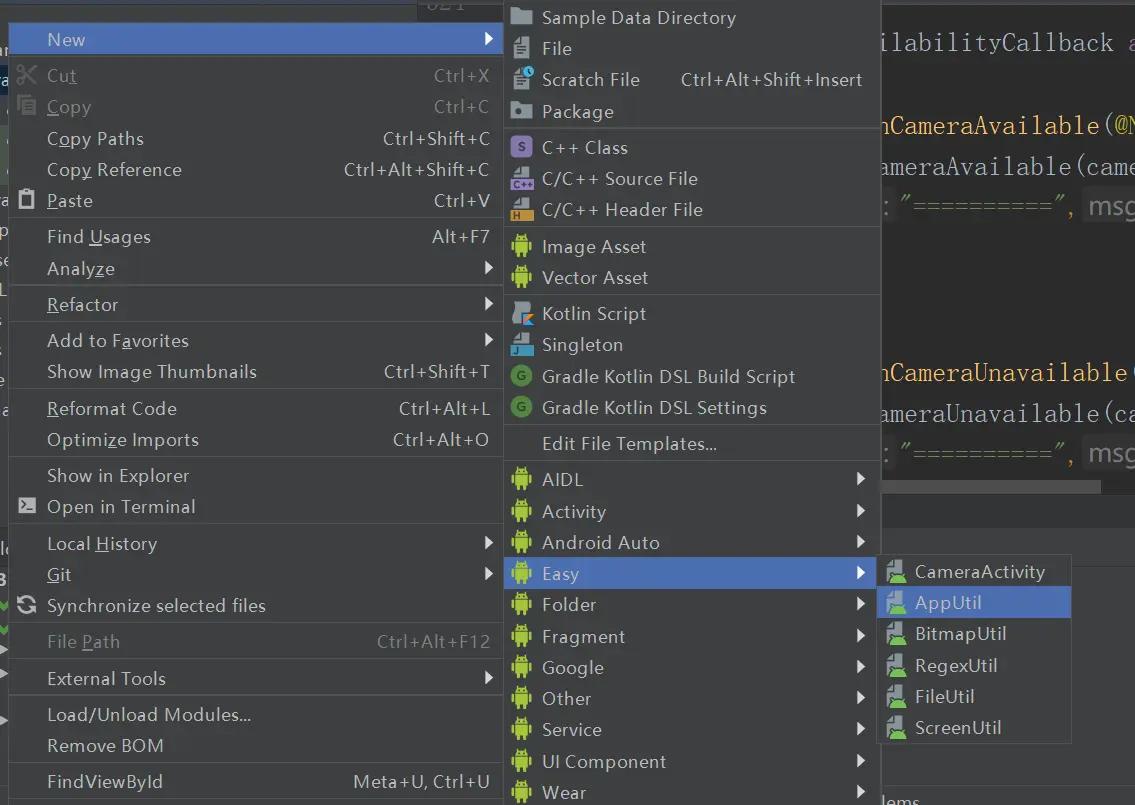Select Edit File Templates...
This screenshot has width=1135, height=805.
click(x=692, y=444)
